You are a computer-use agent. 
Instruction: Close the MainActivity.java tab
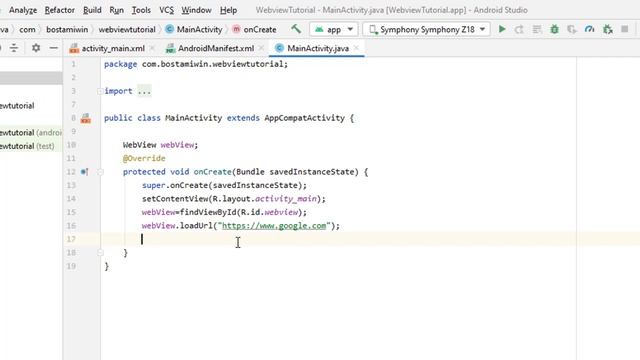(356, 48)
